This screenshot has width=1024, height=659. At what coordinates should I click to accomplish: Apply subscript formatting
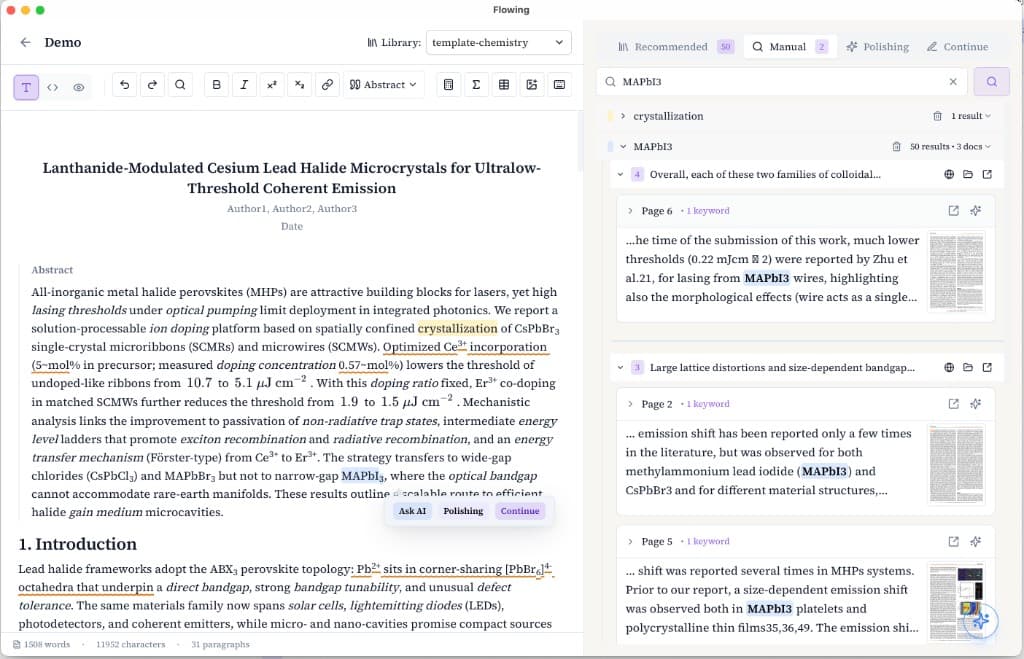tap(299, 84)
